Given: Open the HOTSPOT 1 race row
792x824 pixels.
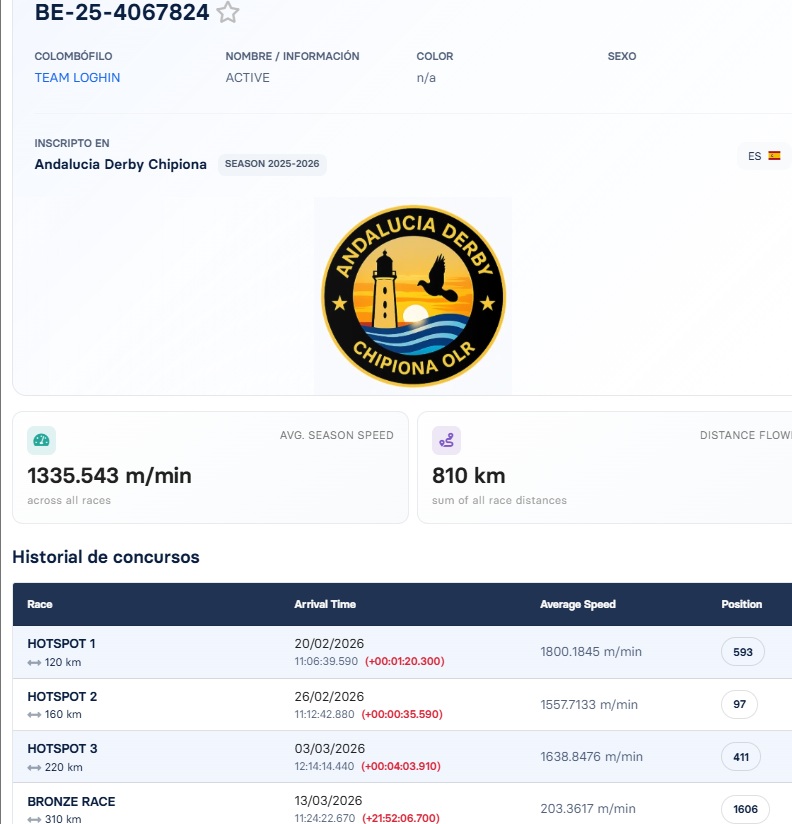Looking at the screenshot, I should 402,652.
